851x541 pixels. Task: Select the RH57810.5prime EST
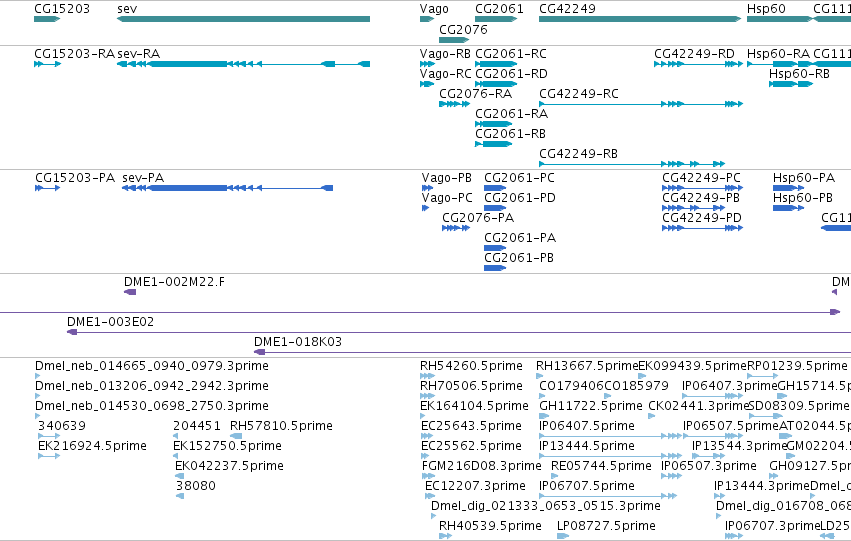237,436
